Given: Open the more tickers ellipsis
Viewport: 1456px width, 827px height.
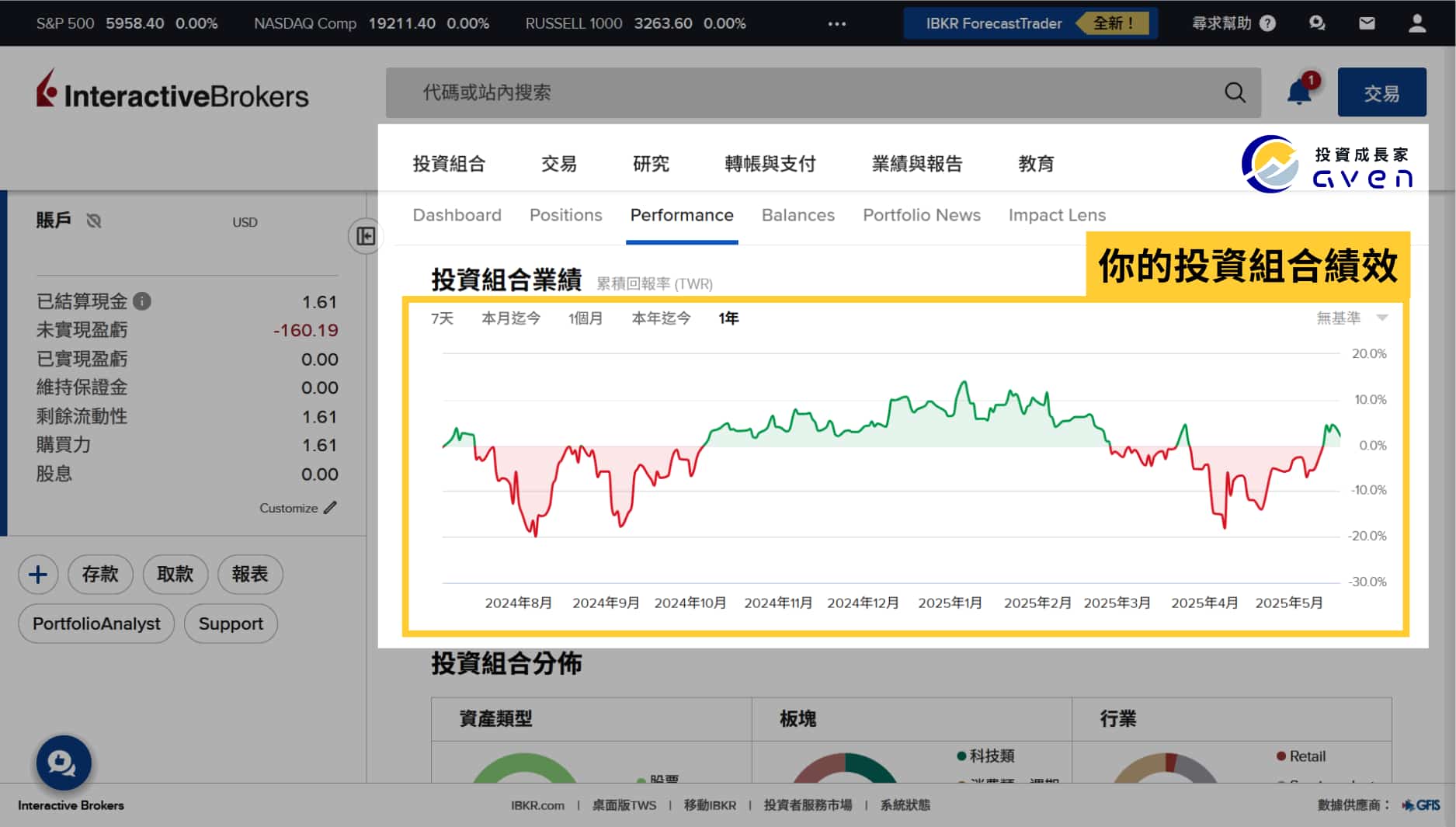Looking at the screenshot, I should click(836, 24).
